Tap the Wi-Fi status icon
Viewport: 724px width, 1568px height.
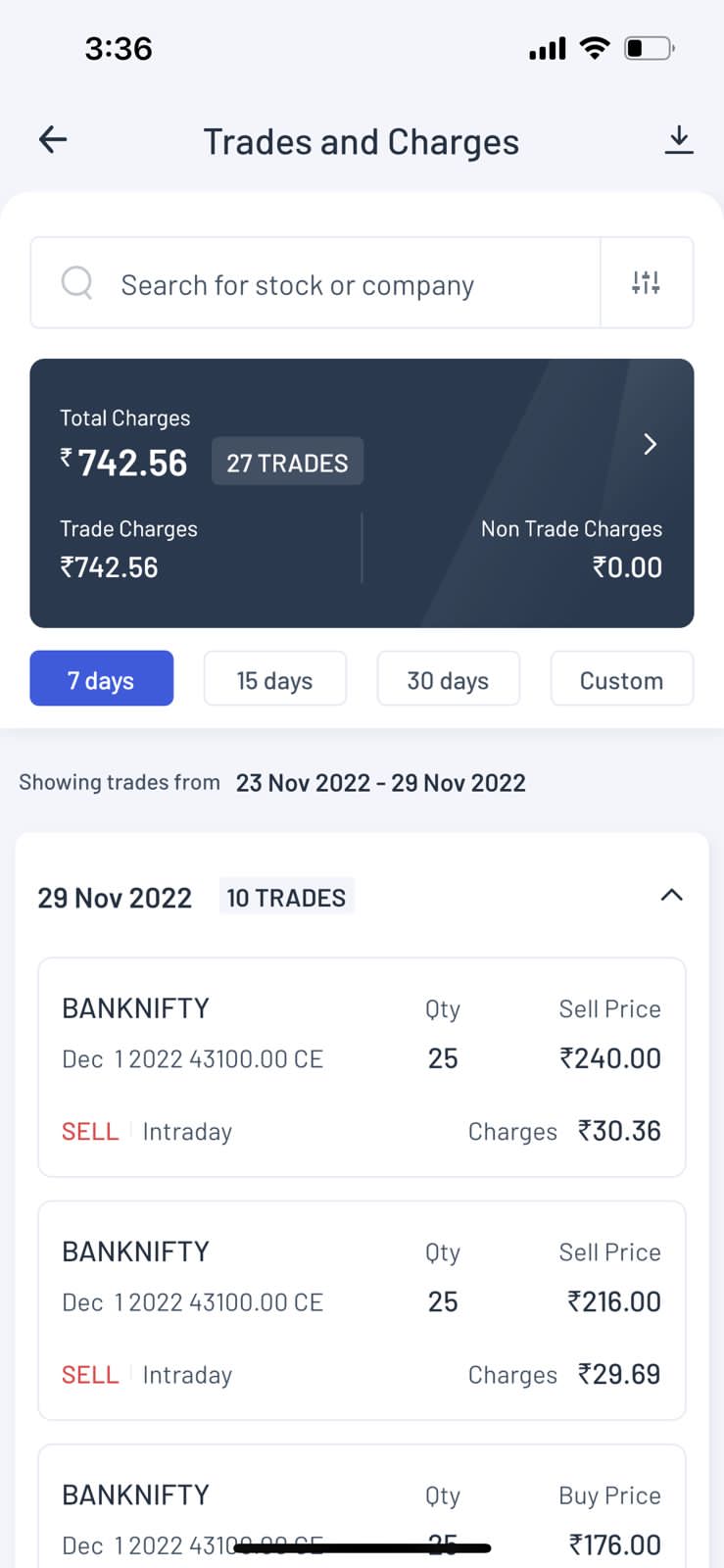click(594, 48)
